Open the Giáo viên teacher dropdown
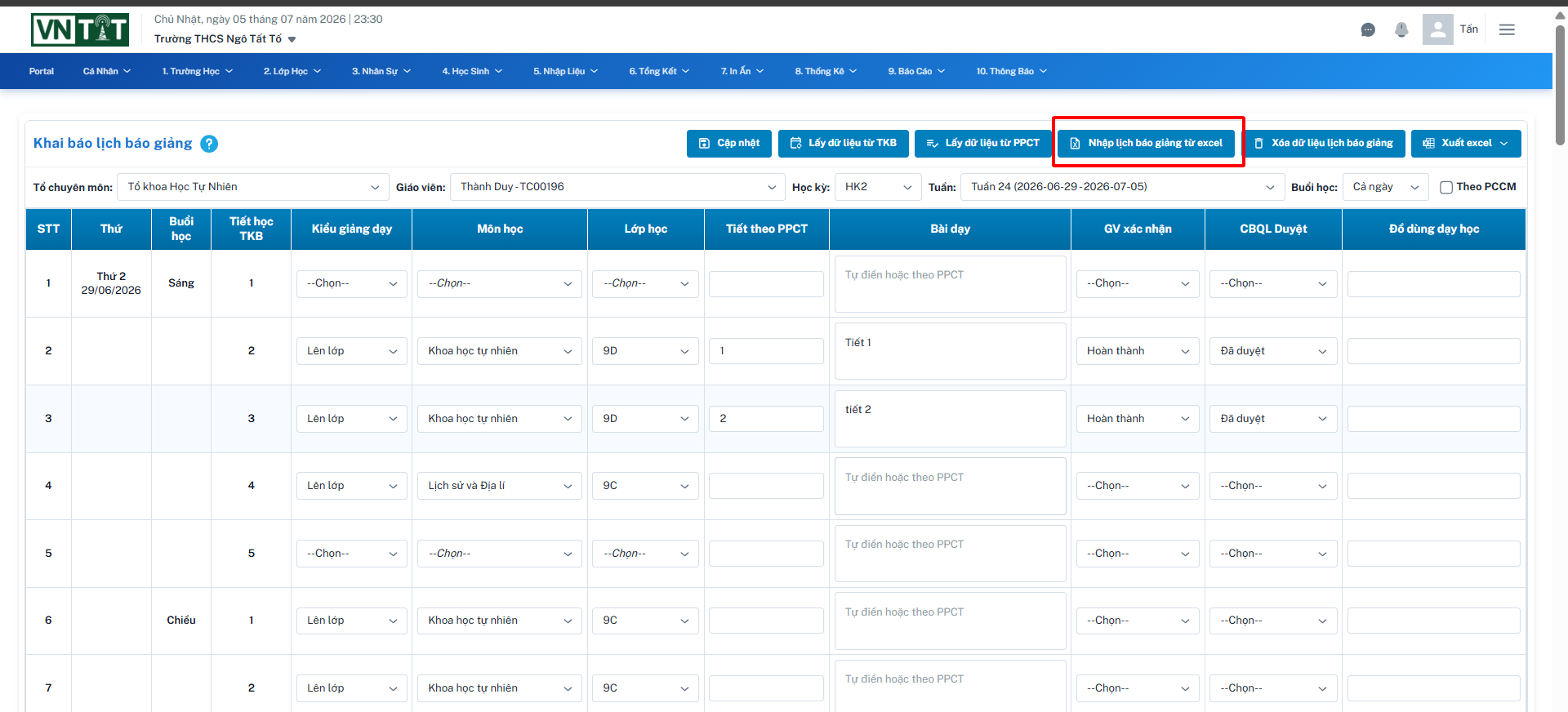The width and height of the screenshot is (1568, 712). (617, 187)
